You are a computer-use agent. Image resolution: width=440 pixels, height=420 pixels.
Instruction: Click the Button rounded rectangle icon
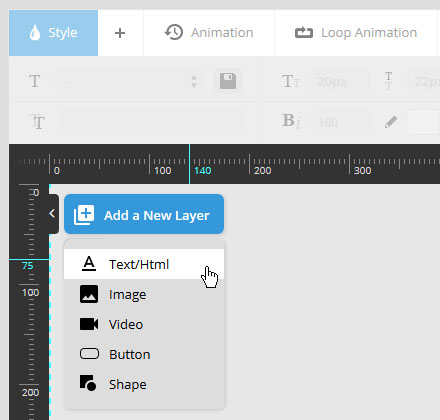[x=89, y=354]
